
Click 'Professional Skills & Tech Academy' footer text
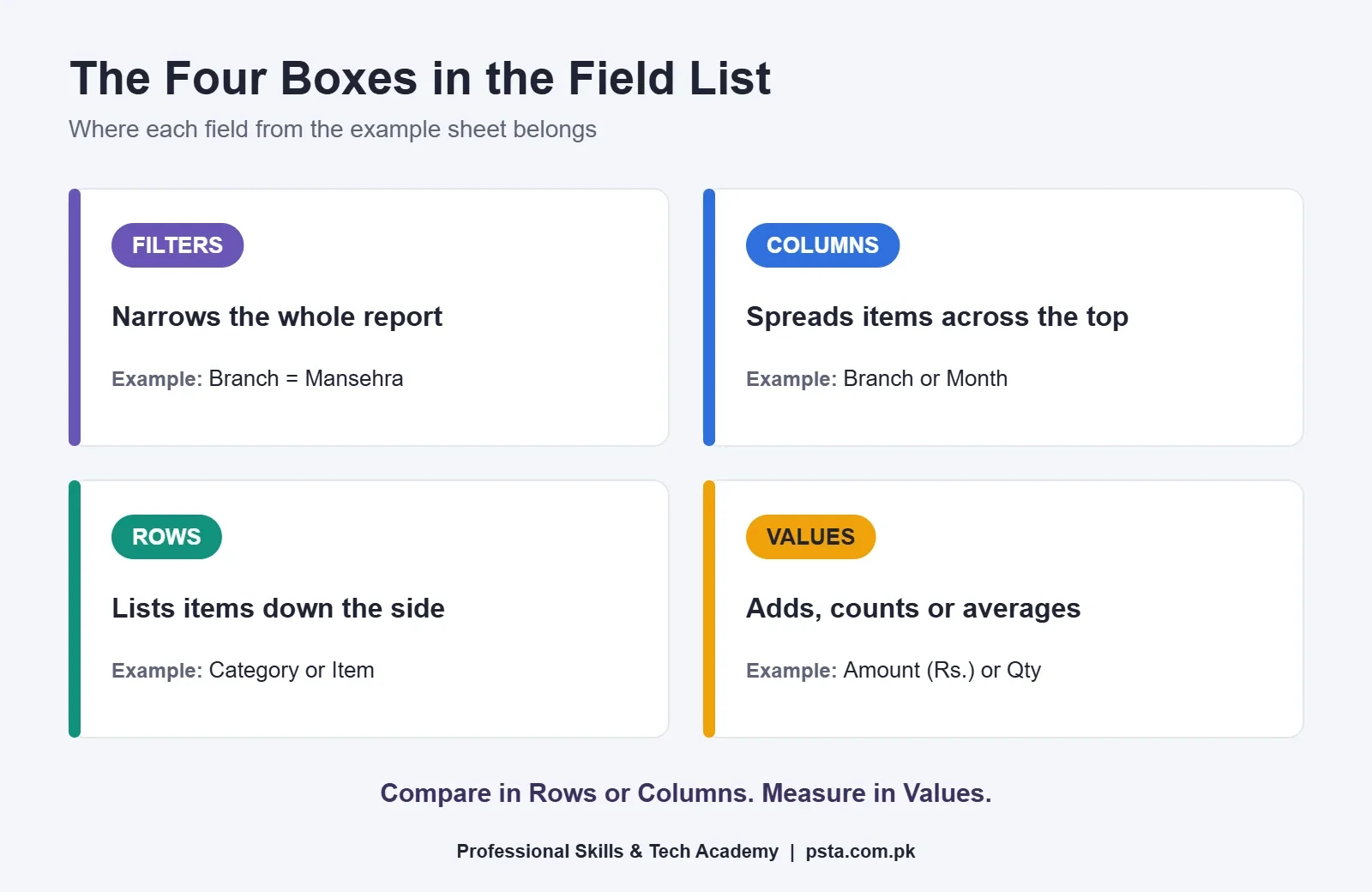pyautogui.click(x=617, y=851)
